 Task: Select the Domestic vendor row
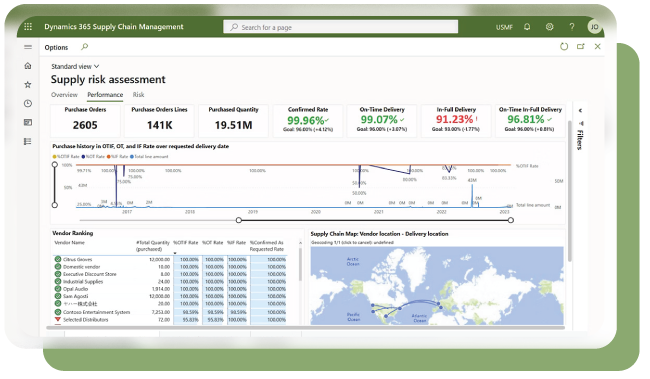pos(170,267)
